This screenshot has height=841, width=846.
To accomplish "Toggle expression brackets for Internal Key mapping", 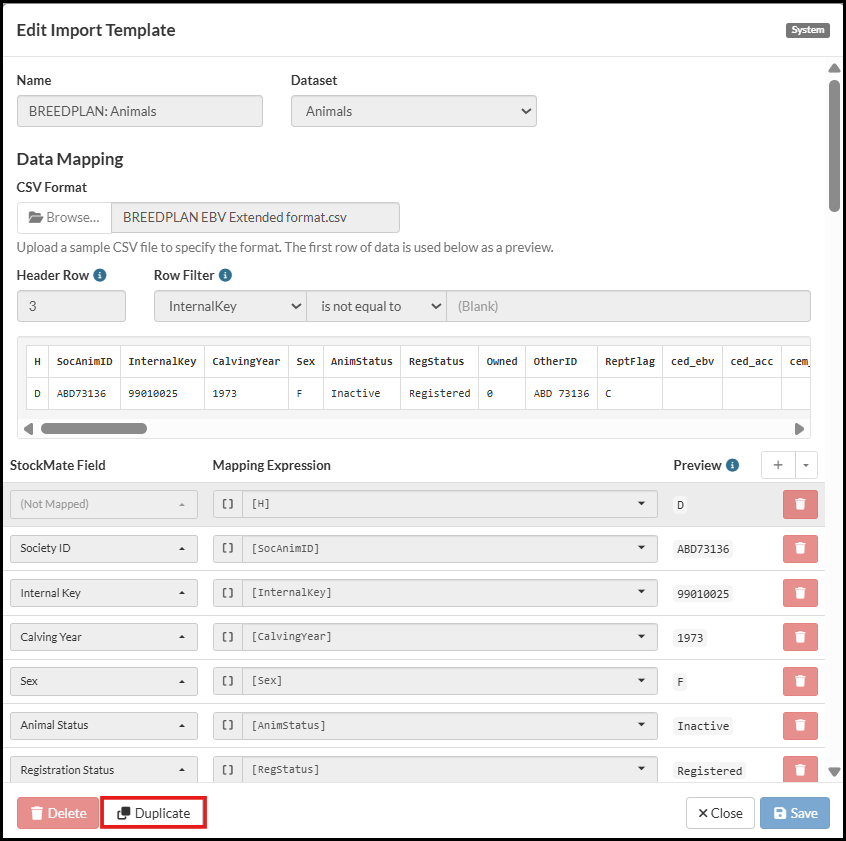I will (228, 593).
